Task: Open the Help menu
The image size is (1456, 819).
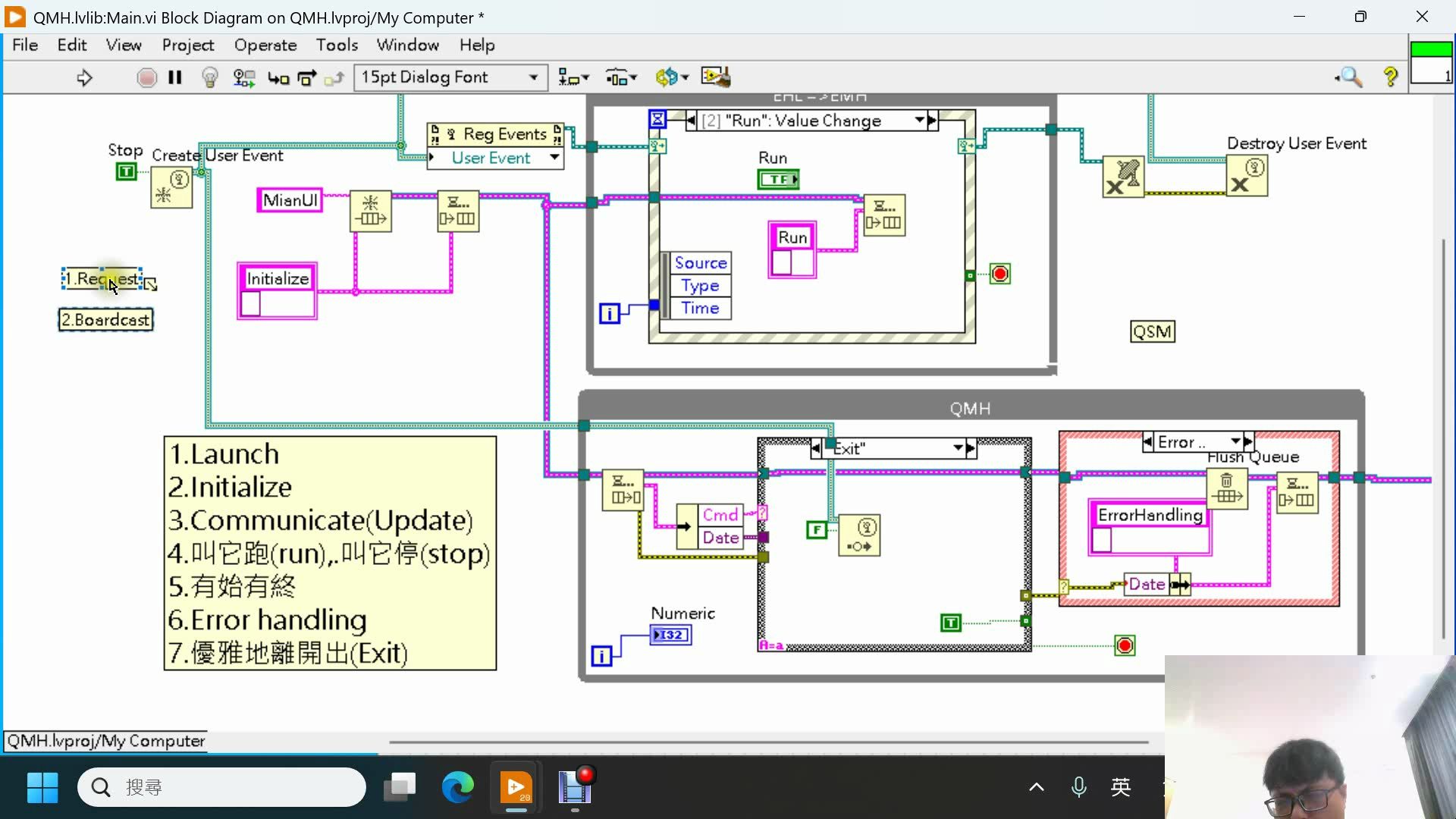Action: (x=477, y=45)
